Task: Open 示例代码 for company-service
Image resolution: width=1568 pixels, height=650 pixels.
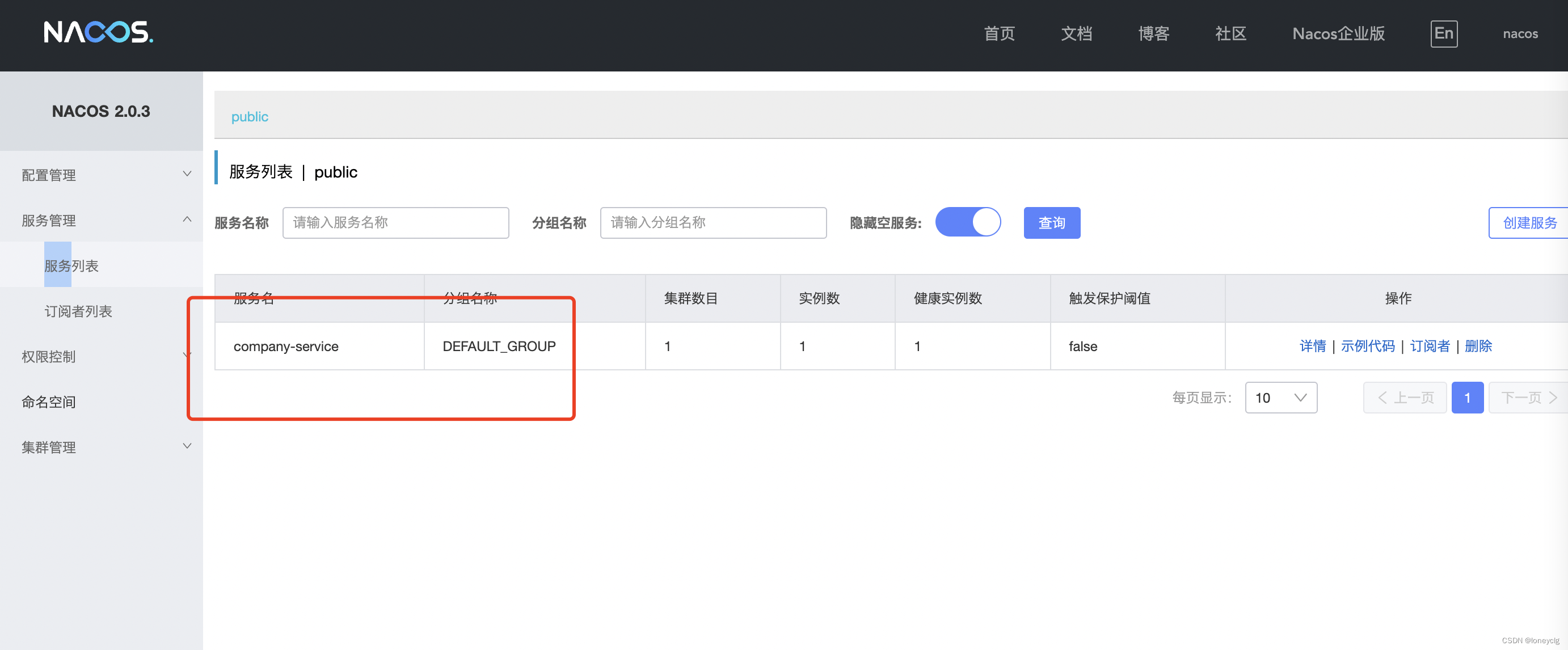Action: [1367, 347]
